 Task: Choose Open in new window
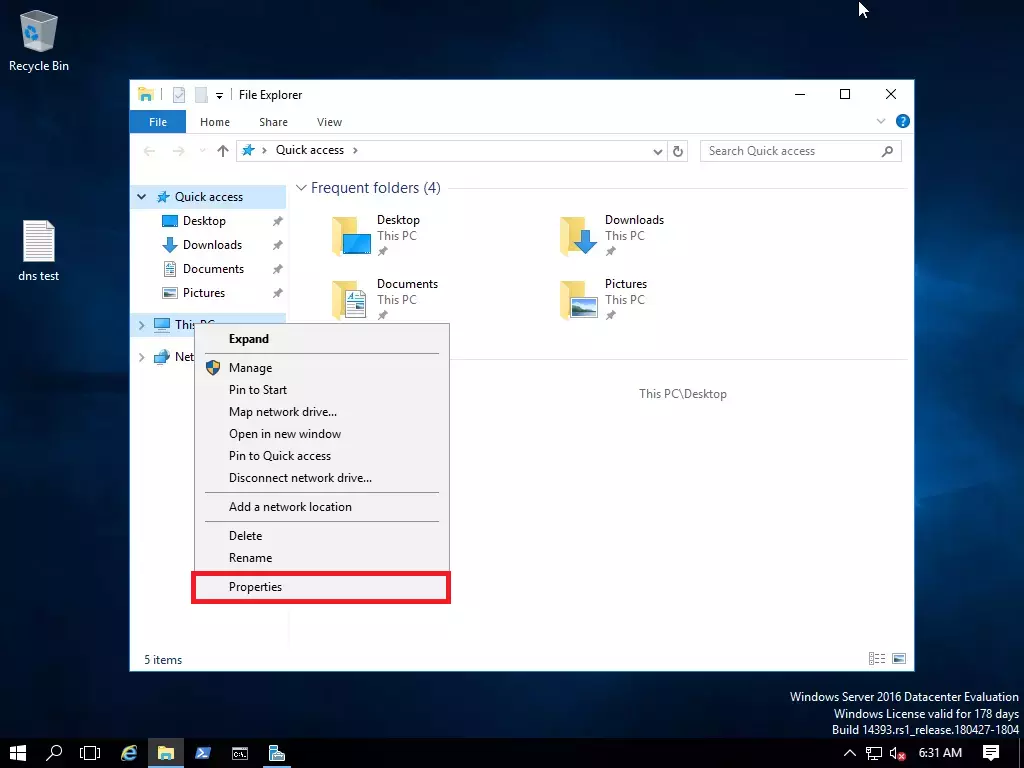321,434
